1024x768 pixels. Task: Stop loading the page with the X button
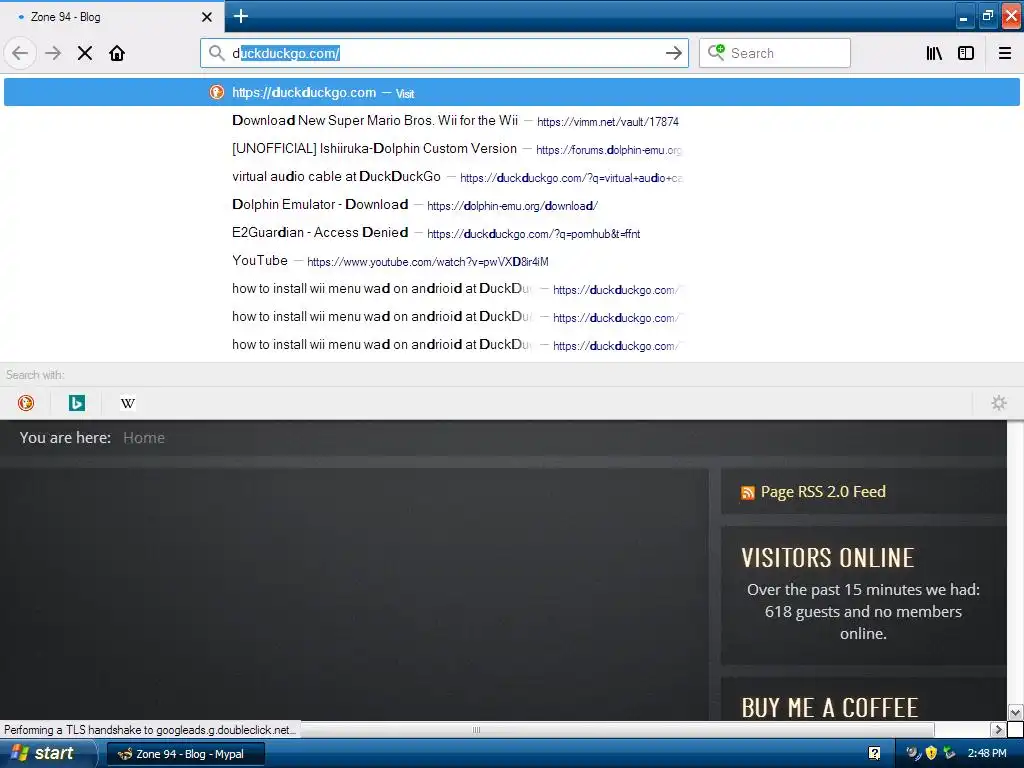point(85,53)
